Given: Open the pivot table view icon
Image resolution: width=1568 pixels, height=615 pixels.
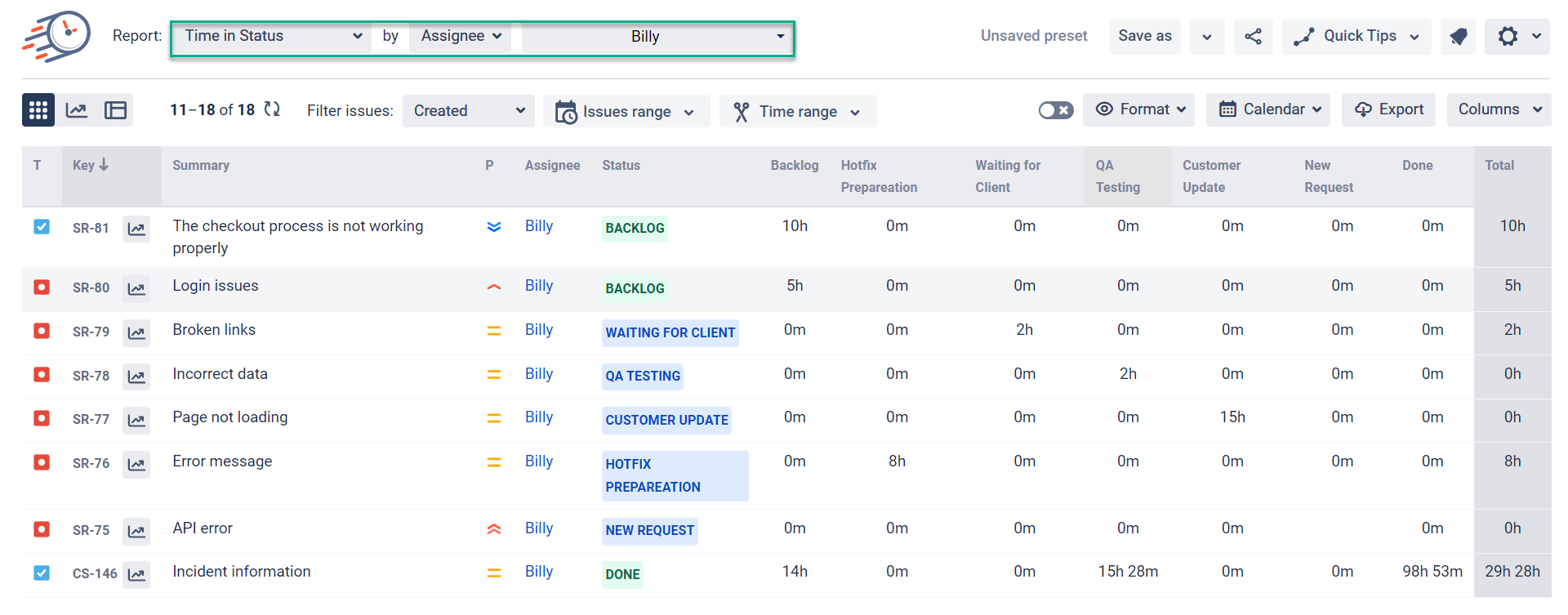Looking at the screenshot, I should coord(115,110).
